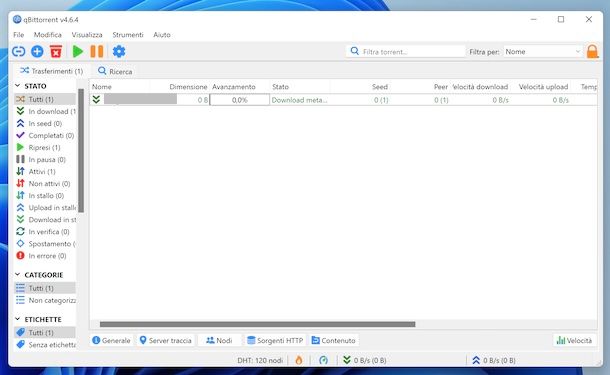
Task: Collapse the STATO section
Action: coord(18,86)
